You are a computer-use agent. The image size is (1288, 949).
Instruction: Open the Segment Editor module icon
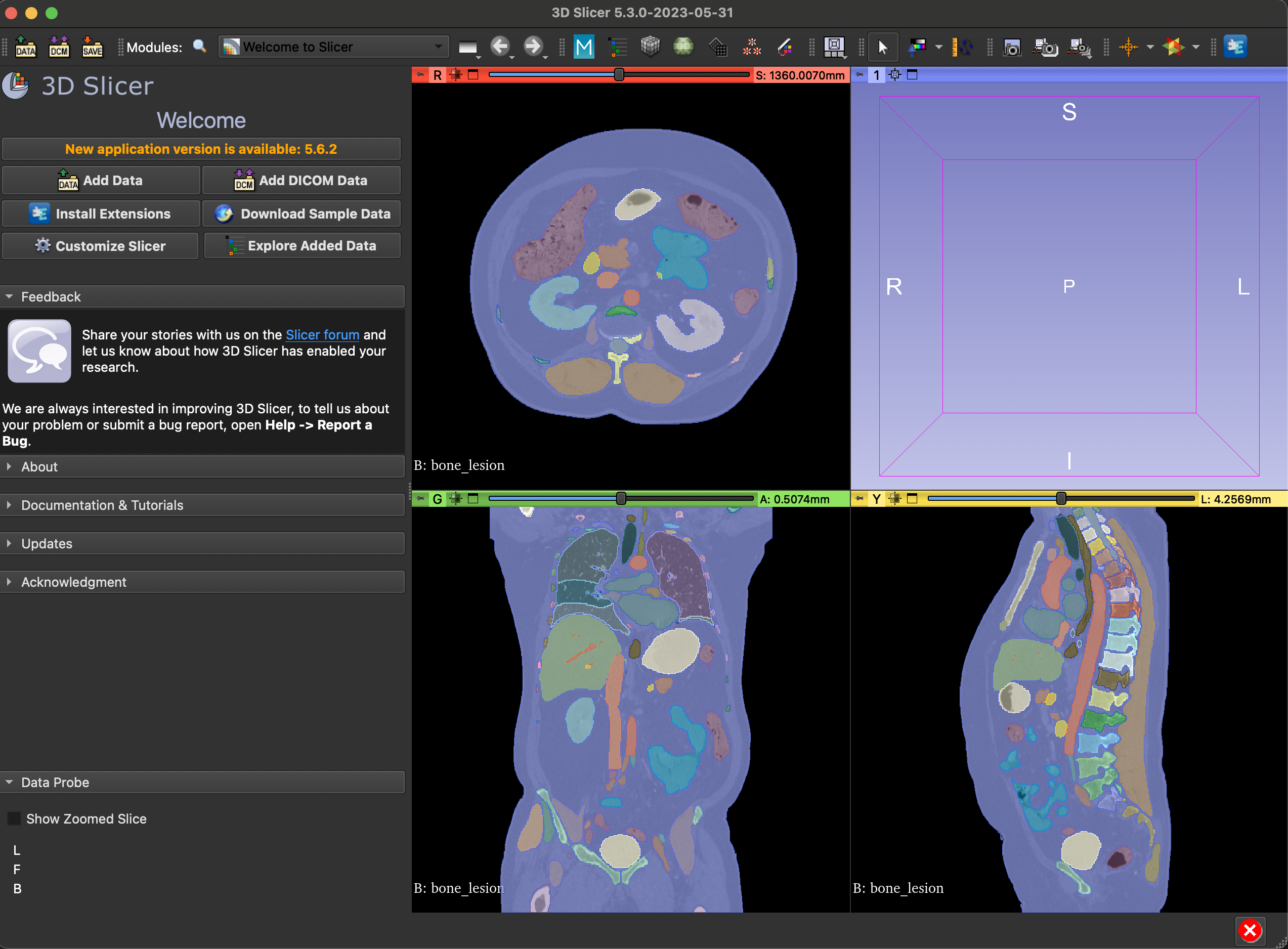coord(785,47)
